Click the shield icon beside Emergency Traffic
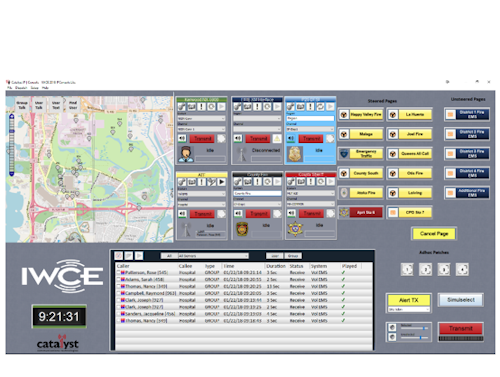 344,154
